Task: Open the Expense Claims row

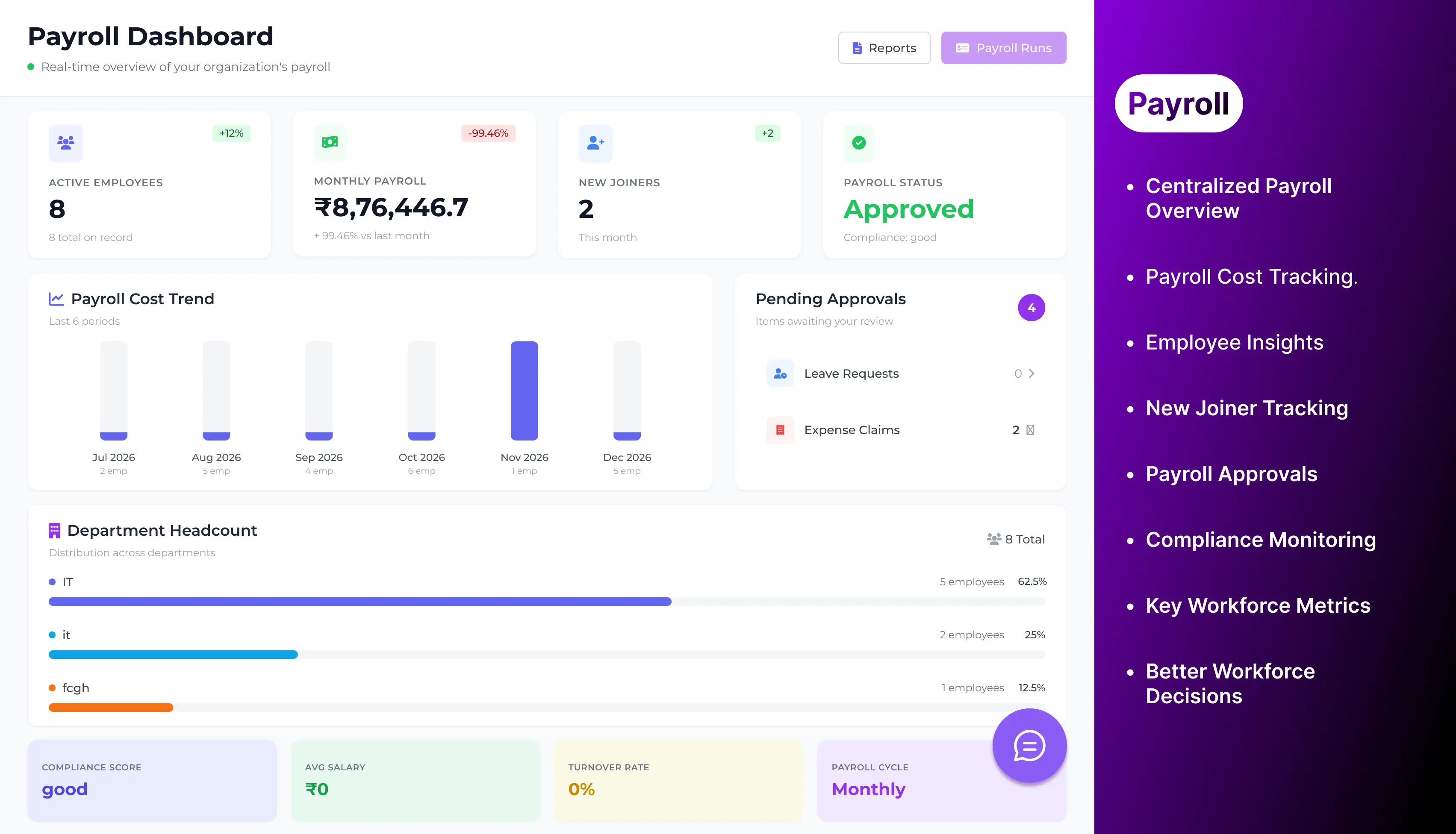Action: click(900, 429)
